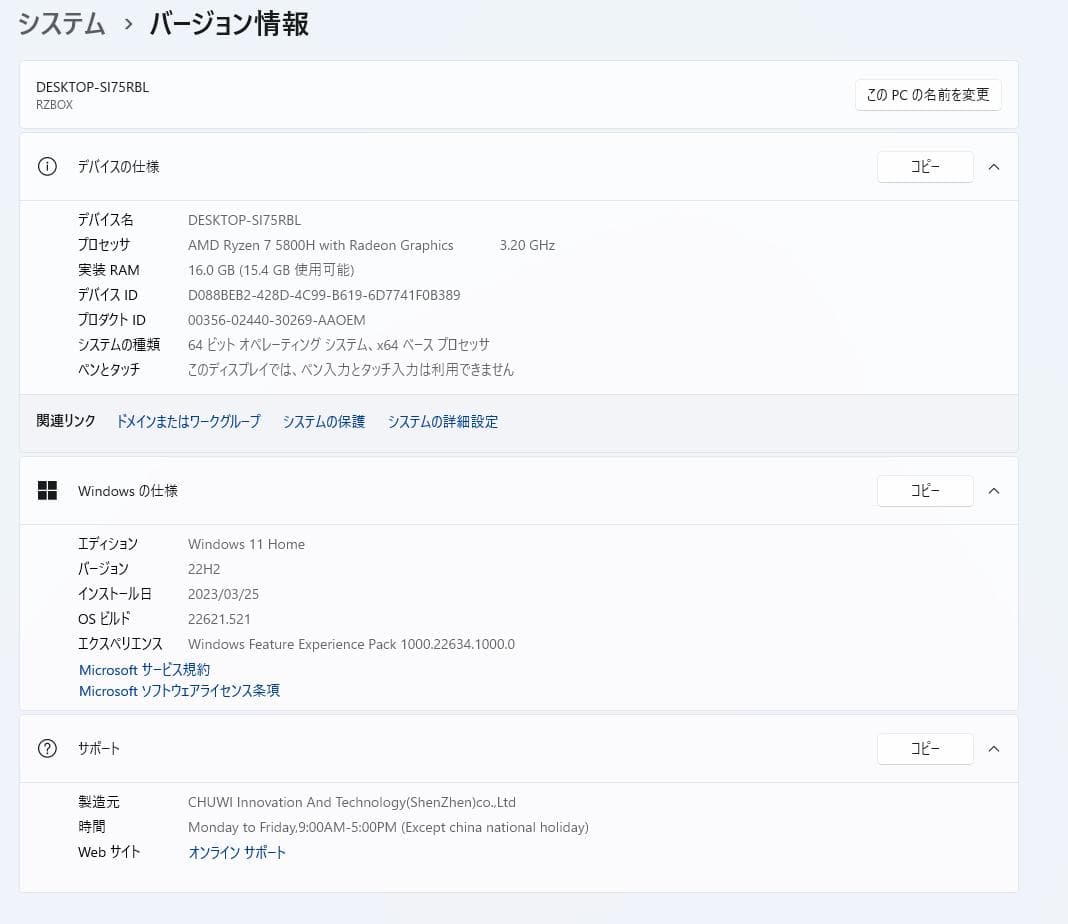Open Microsoft サービス規約 link
The width and height of the screenshot is (1068, 924).
coord(145,670)
